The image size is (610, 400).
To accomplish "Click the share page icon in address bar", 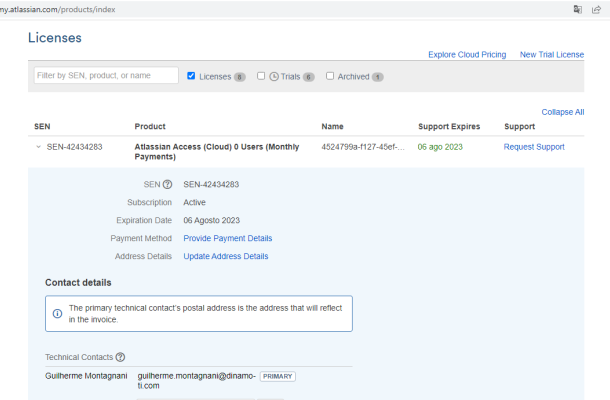I will [596, 9].
